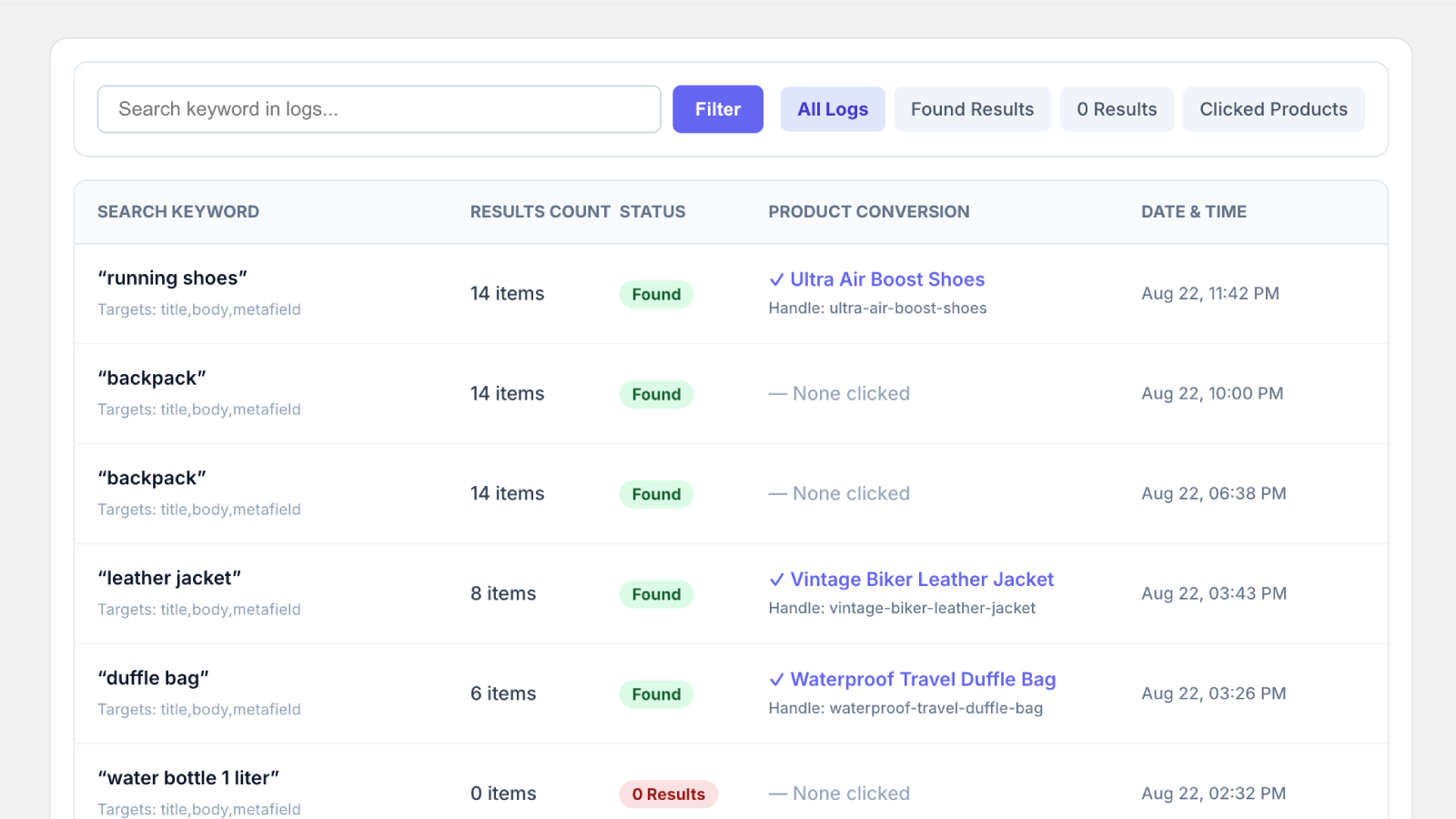Click the Results Count column header
Screen dimensions: 1456x819
pyautogui.click(x=540, y=212)
